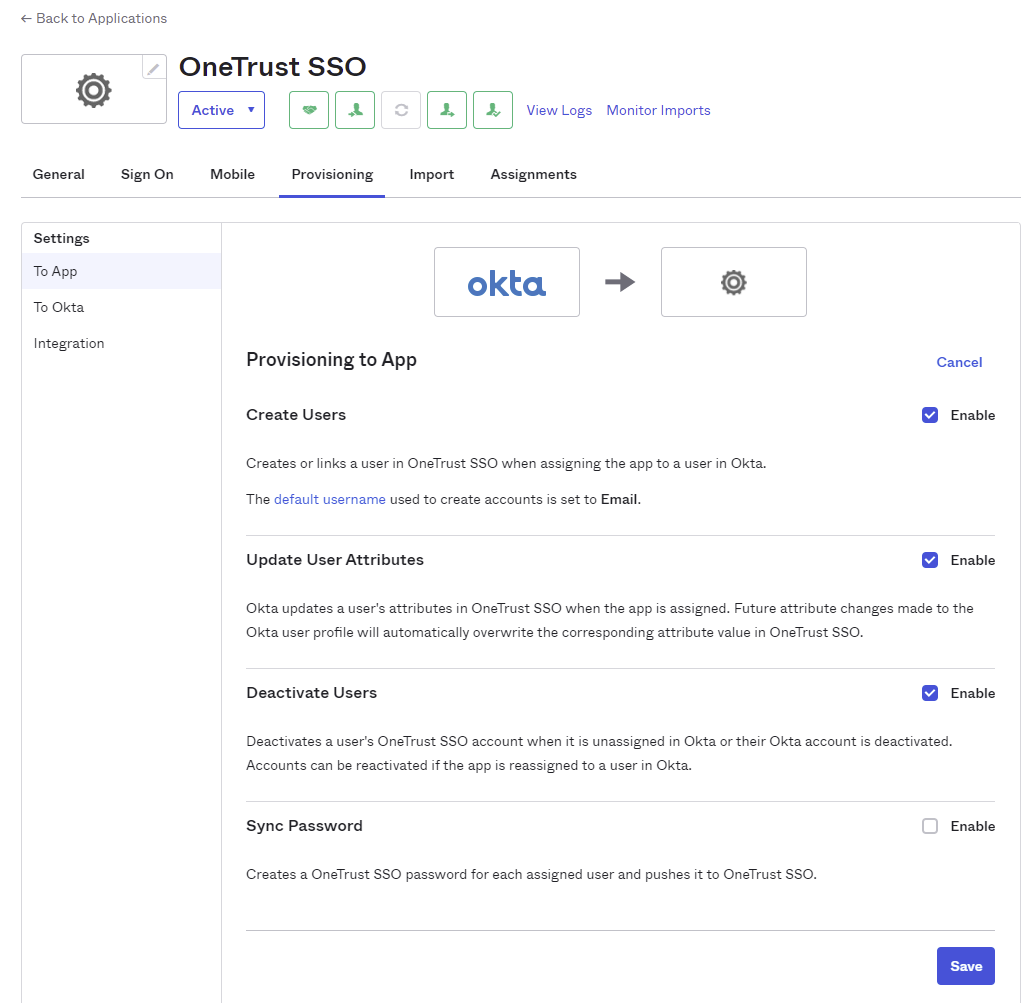This screenshot has height=1003, width=1032.
Task: Click the first green user provisioning icon
Action: (x=355, y=110)
